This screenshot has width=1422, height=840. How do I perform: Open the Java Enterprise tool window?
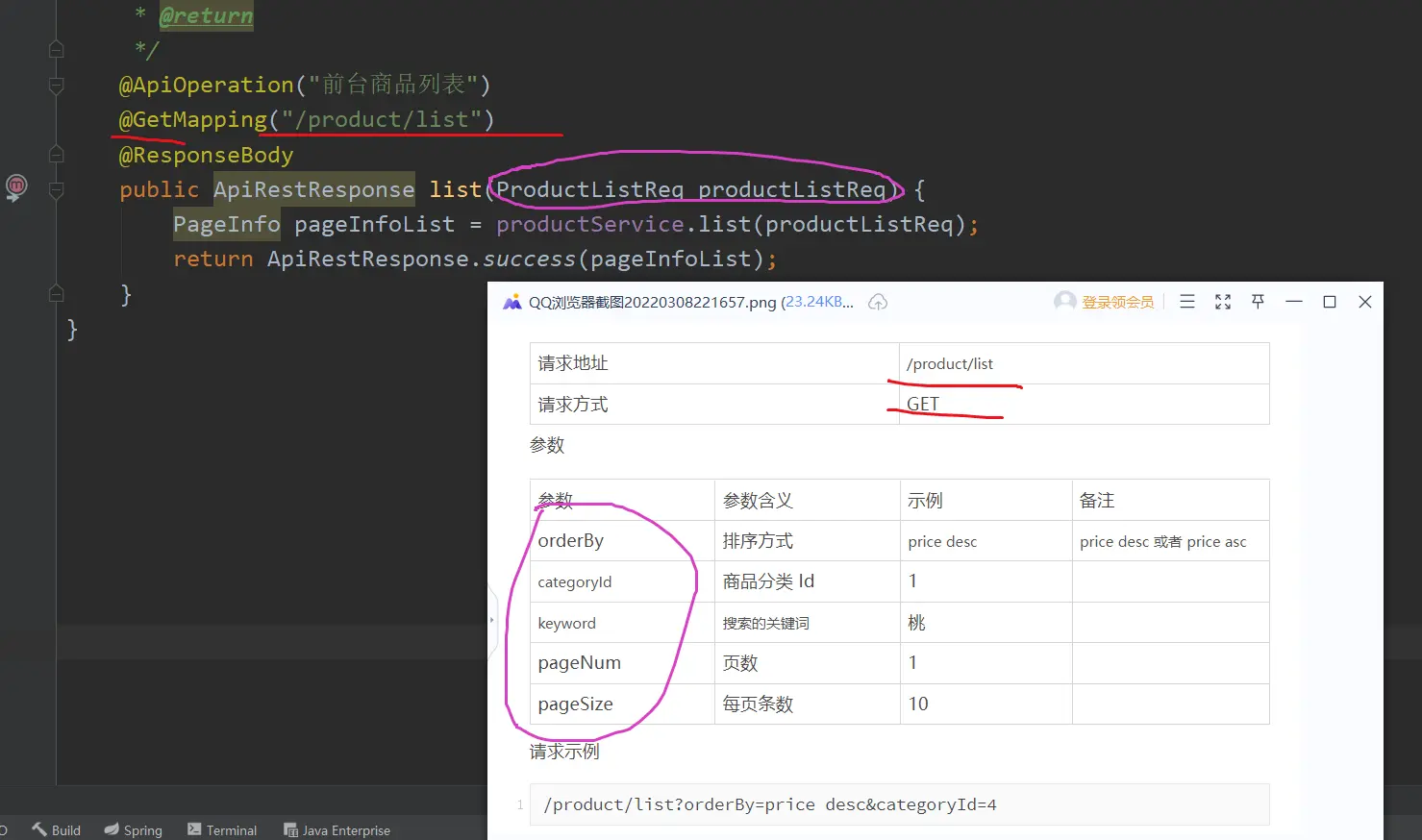[337, 829]
